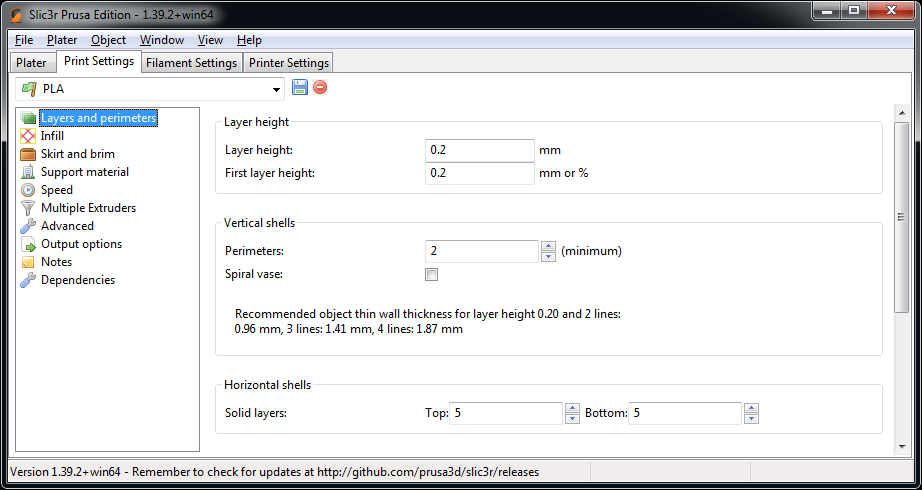
Task: Click the Advanced wrench icon
Action: (x=28, y=226)
